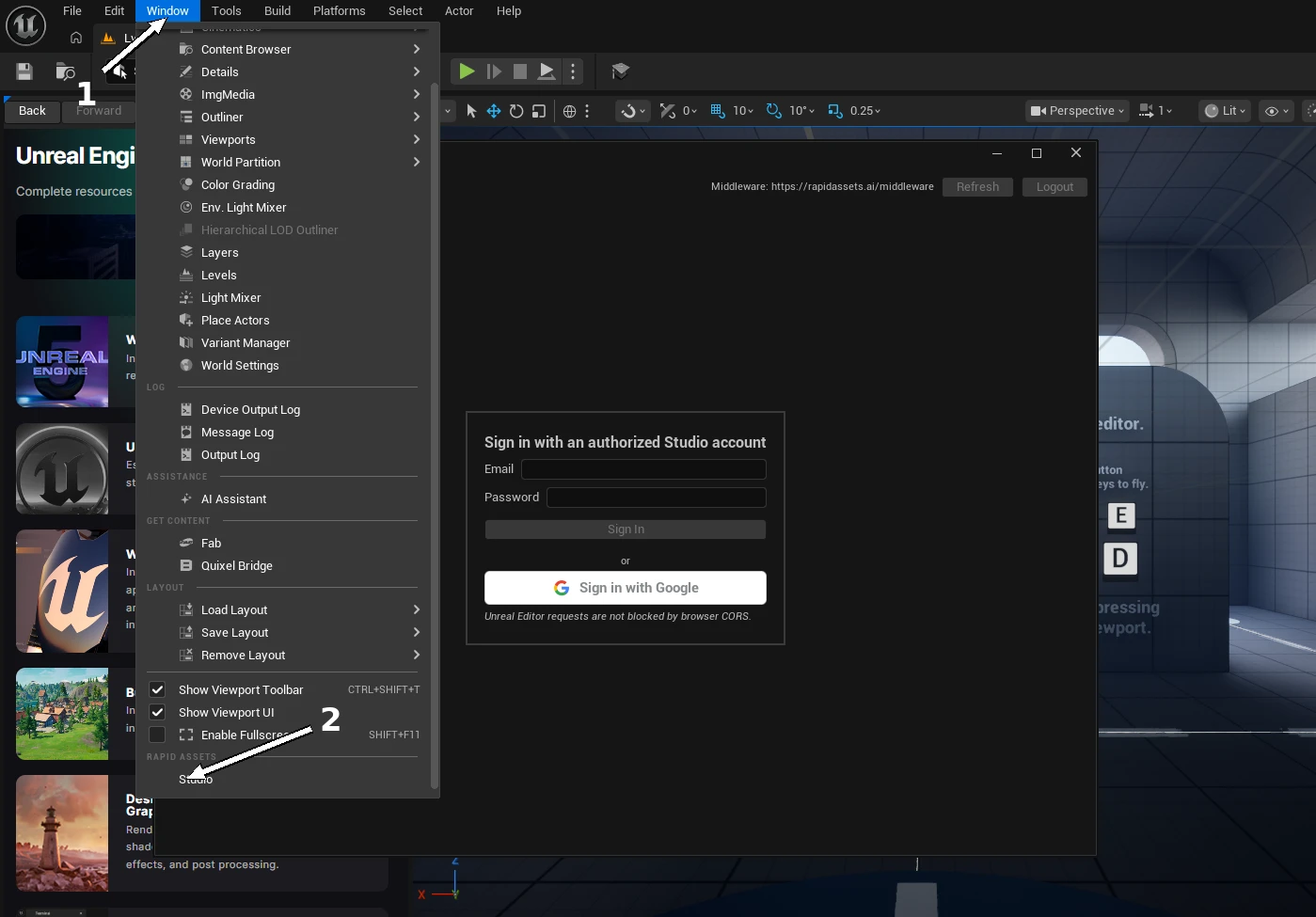Toggle rotation snapping icon
Viewport: 1316px width, 917px height.
(774, 111)
